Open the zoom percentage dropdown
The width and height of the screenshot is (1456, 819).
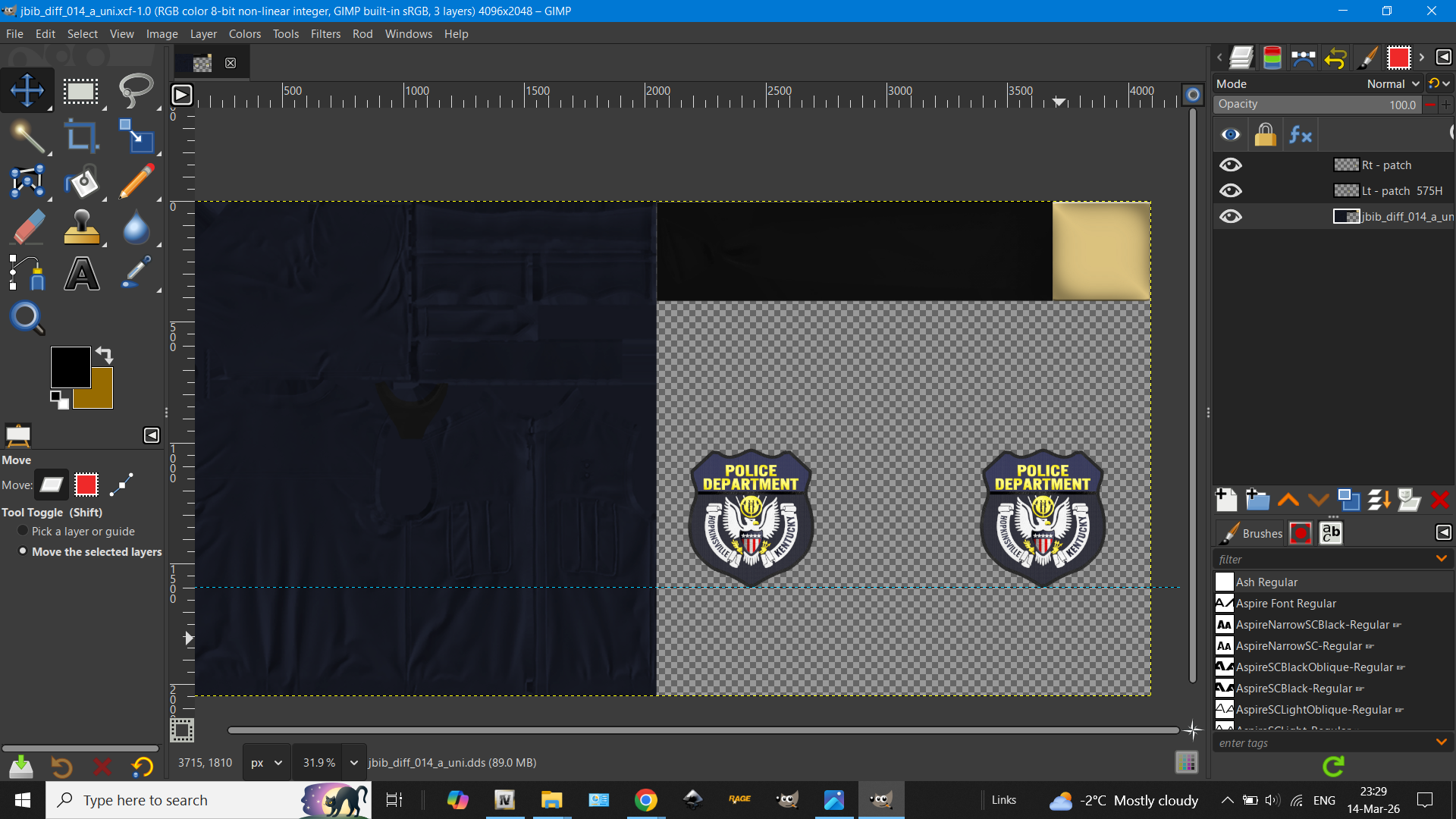click(353, 762)
